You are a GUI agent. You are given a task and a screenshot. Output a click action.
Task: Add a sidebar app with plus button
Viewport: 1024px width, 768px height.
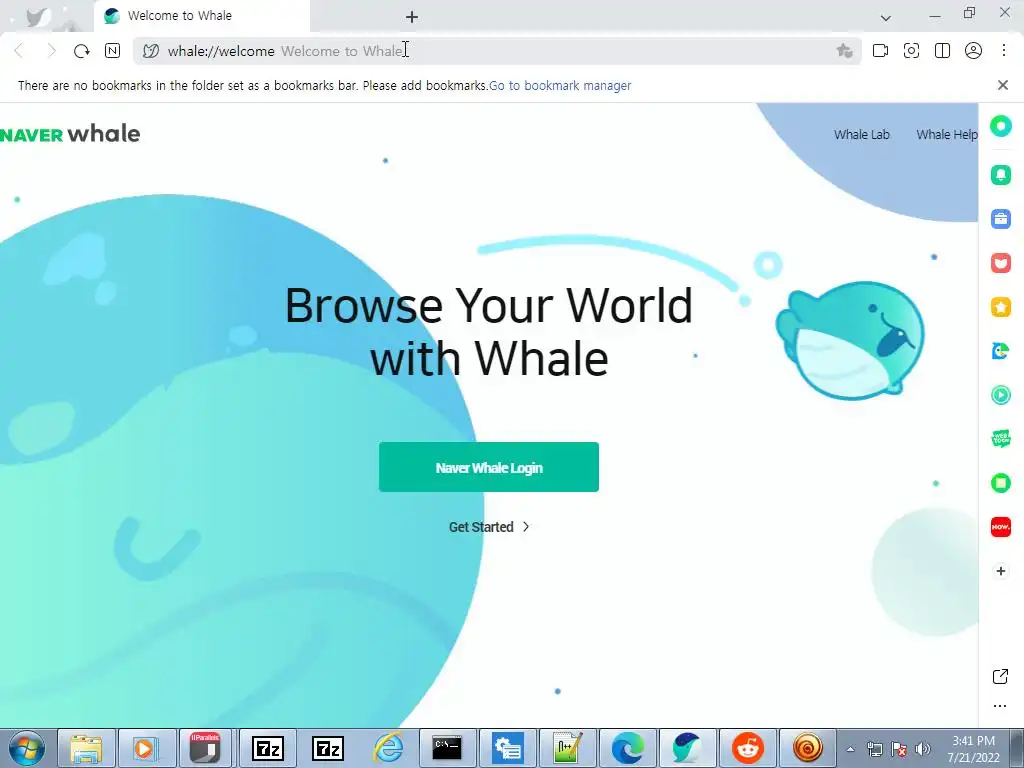(x=1000, y=571)
